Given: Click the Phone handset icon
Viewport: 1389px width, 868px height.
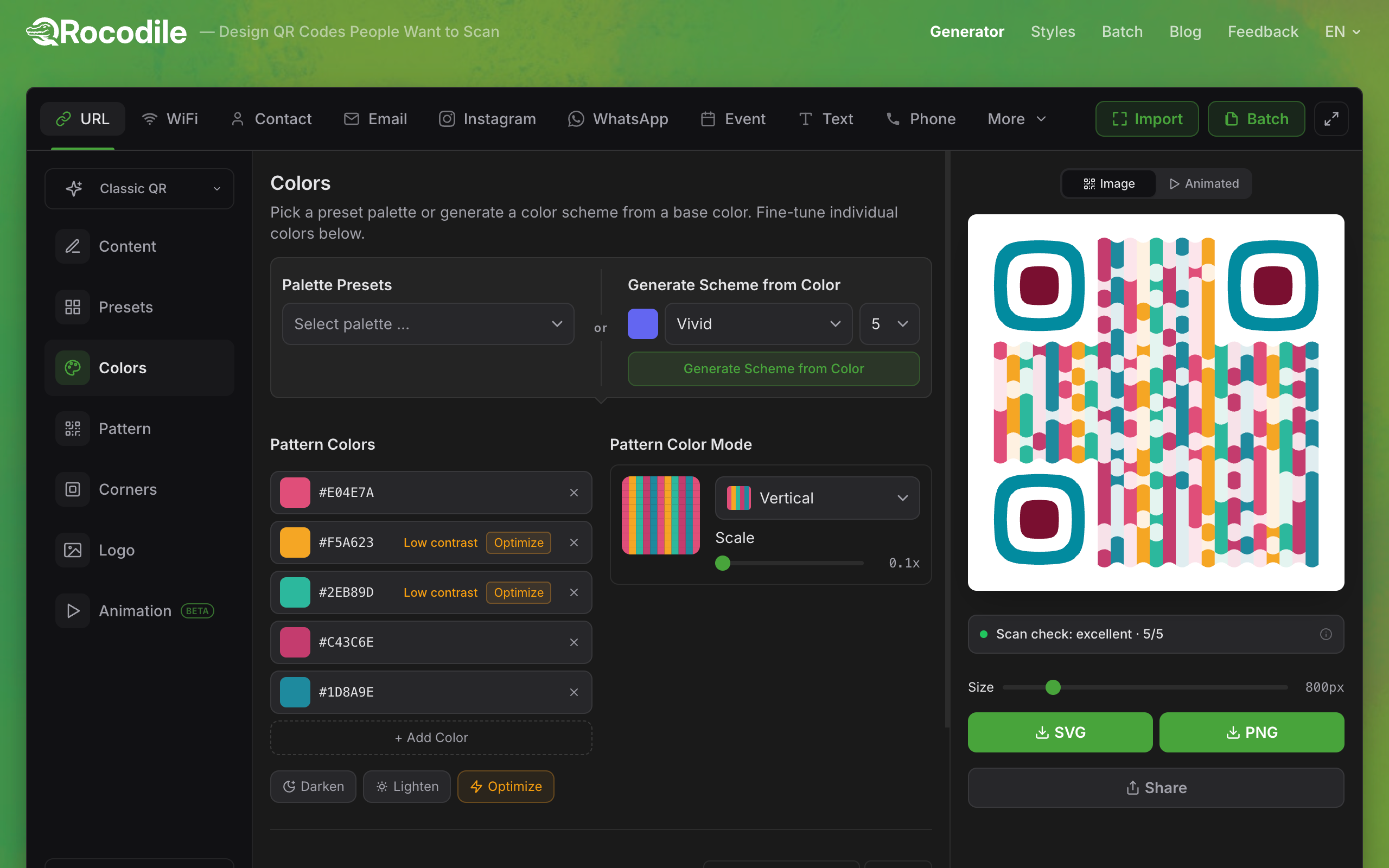Looking at the screenshot, I should (x=893, y=119).
